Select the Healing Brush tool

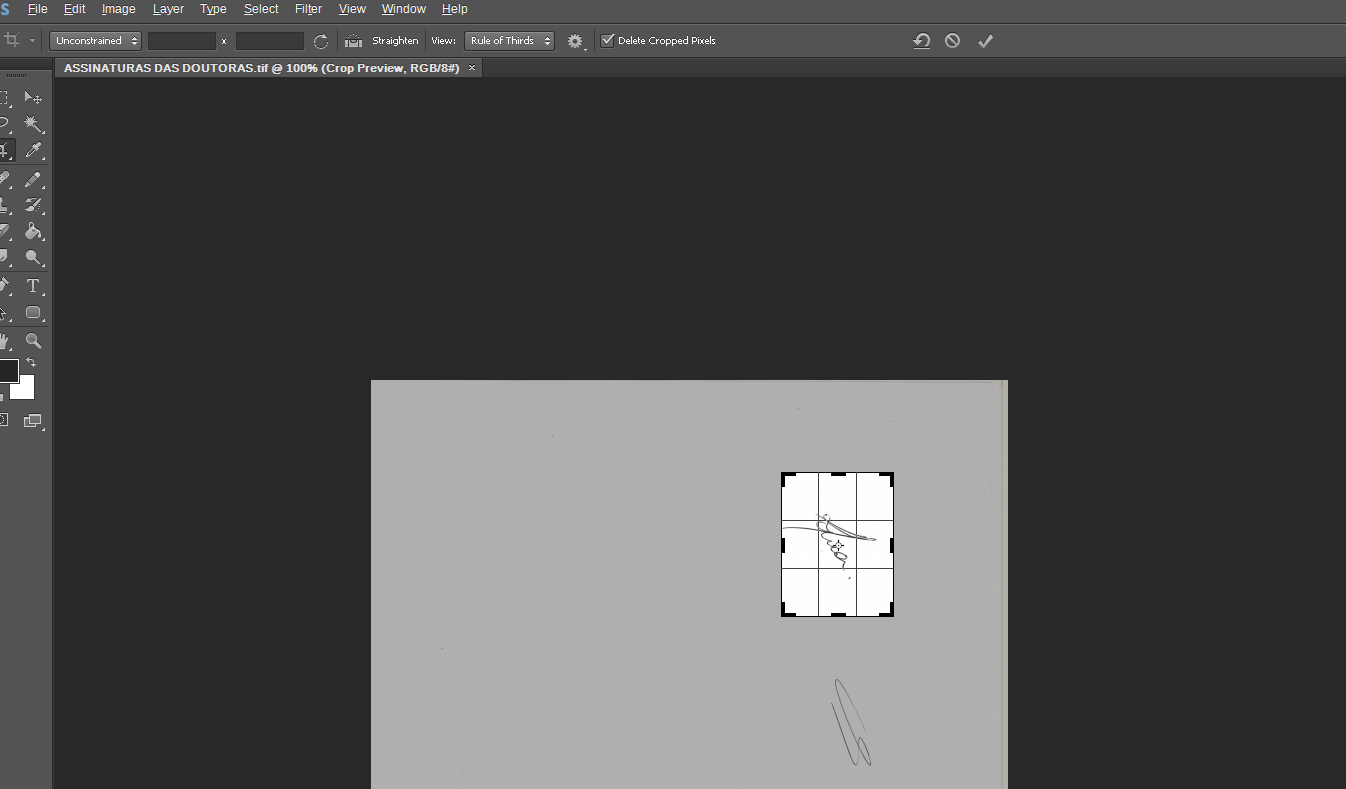4,179
